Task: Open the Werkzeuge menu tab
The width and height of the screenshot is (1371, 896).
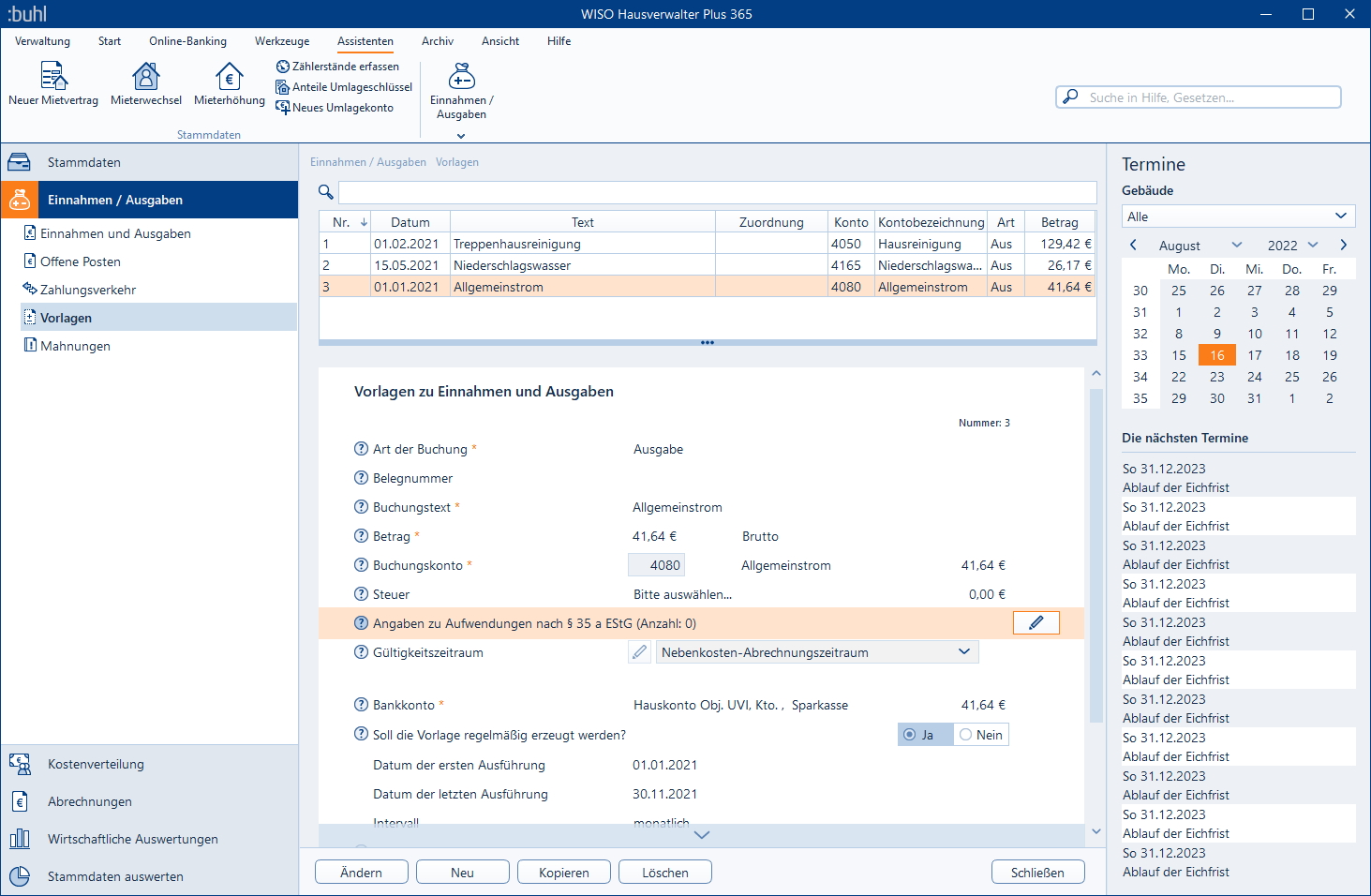Action: tap(282, 41)
